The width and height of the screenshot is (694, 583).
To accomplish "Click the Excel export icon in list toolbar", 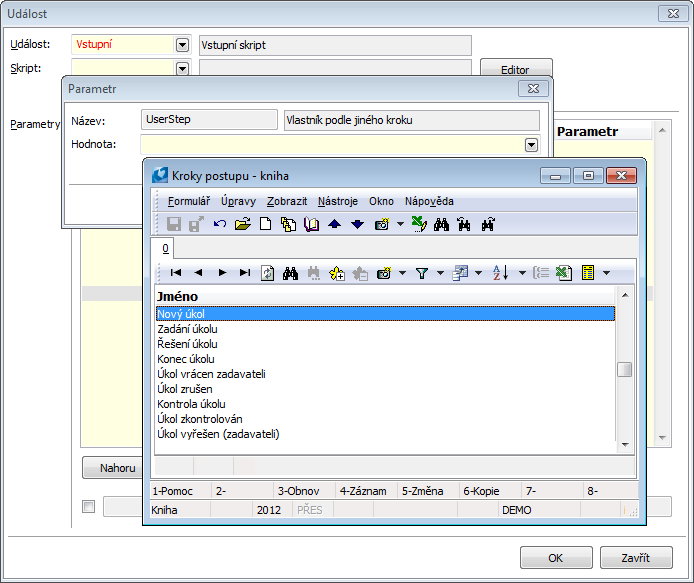I will [564, 273].
